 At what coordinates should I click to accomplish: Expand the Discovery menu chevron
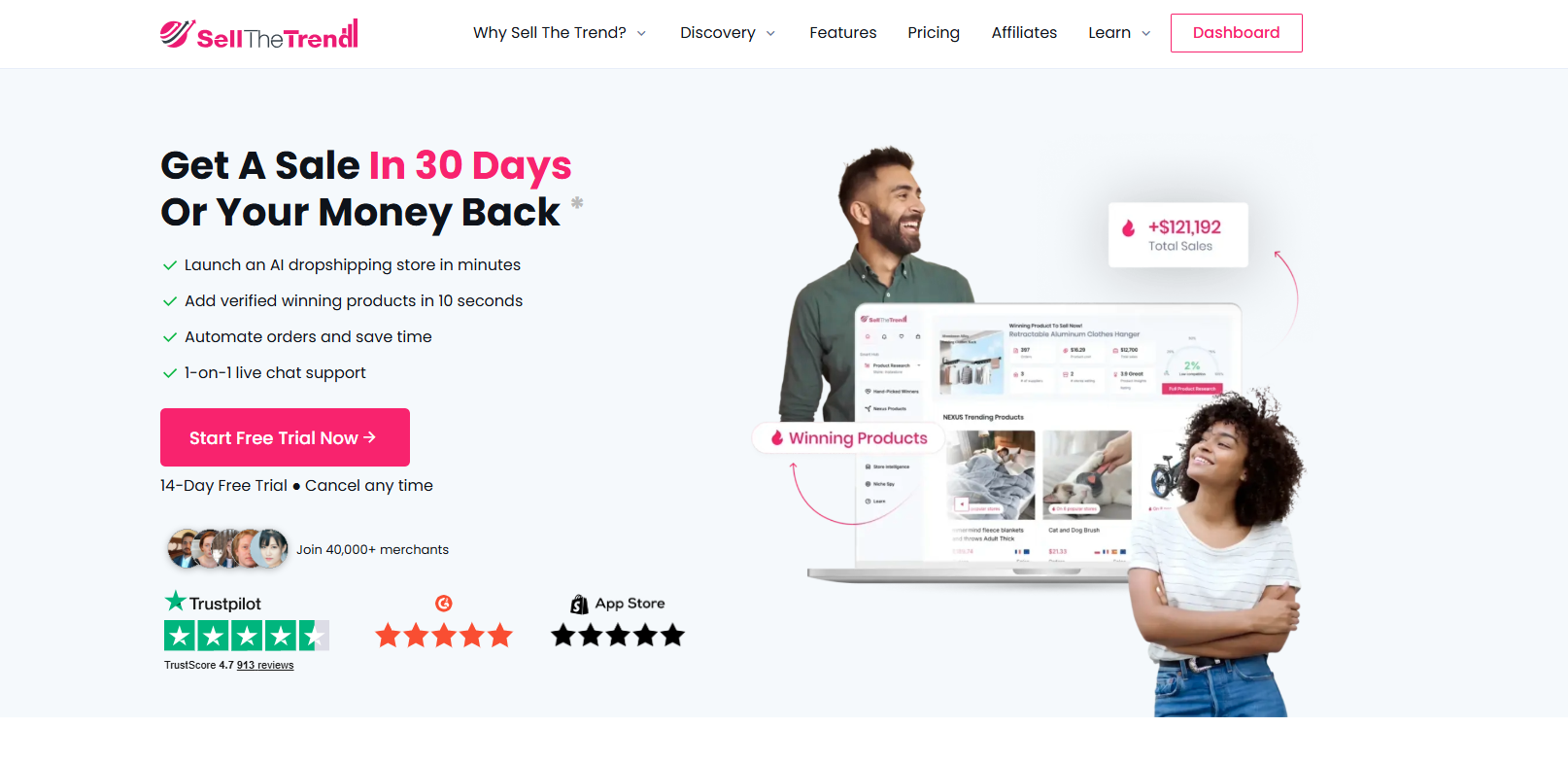(770, 33)
